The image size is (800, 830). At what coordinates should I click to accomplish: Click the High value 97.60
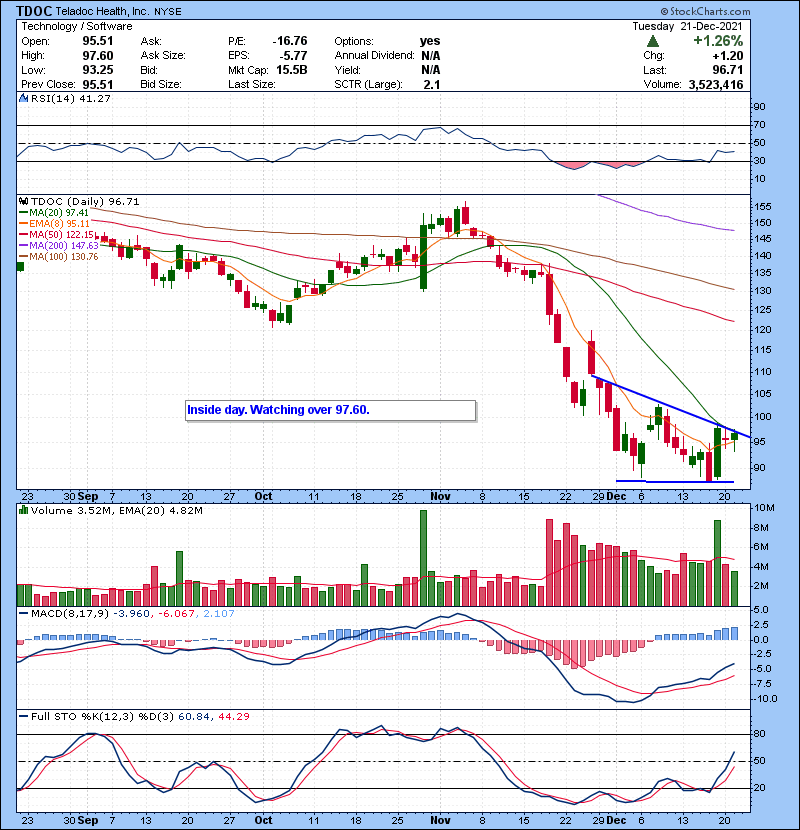[x=98, y=56]
